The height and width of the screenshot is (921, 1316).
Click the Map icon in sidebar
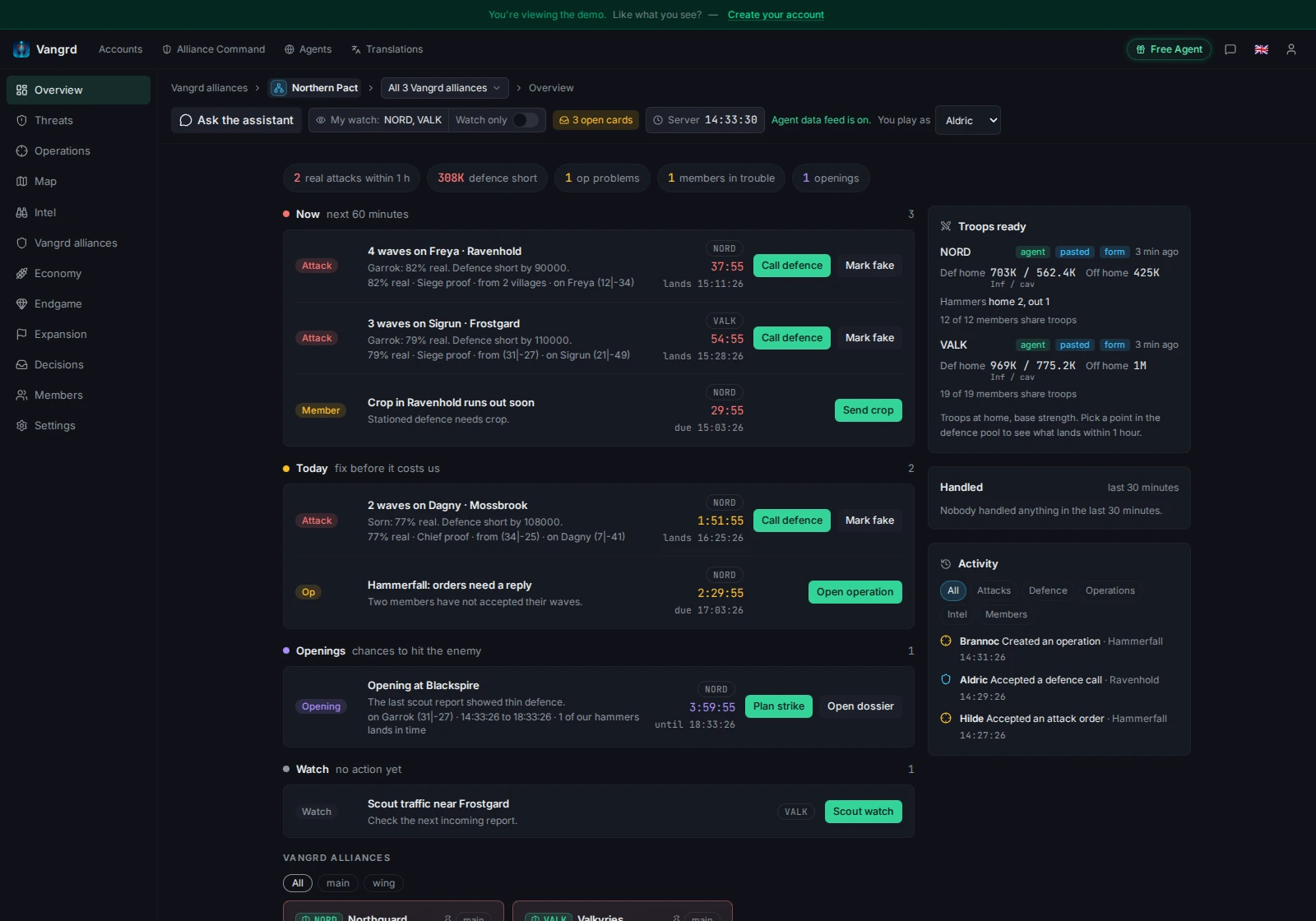tap(22, 181)
